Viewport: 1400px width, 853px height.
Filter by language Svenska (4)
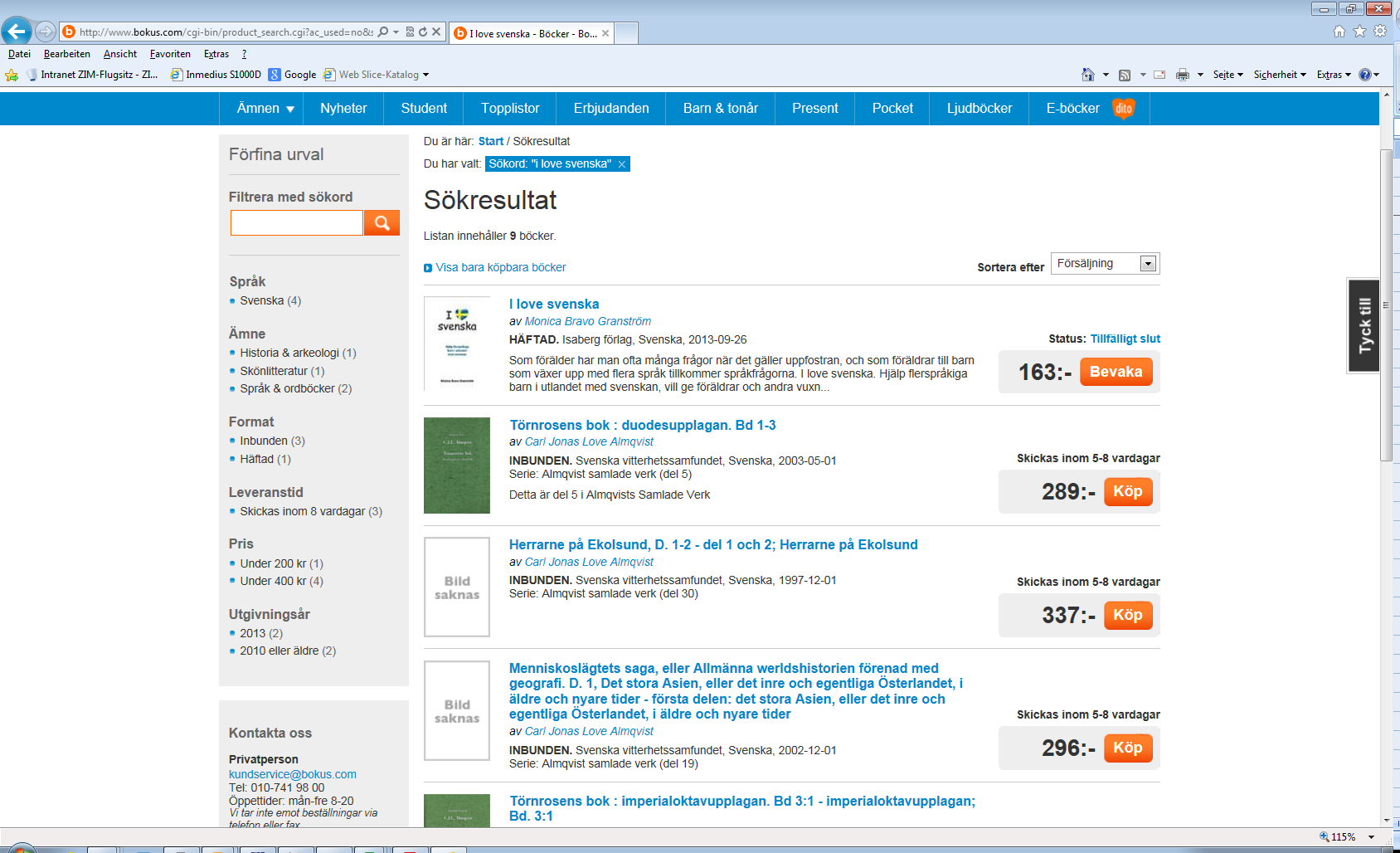point(270,300)
